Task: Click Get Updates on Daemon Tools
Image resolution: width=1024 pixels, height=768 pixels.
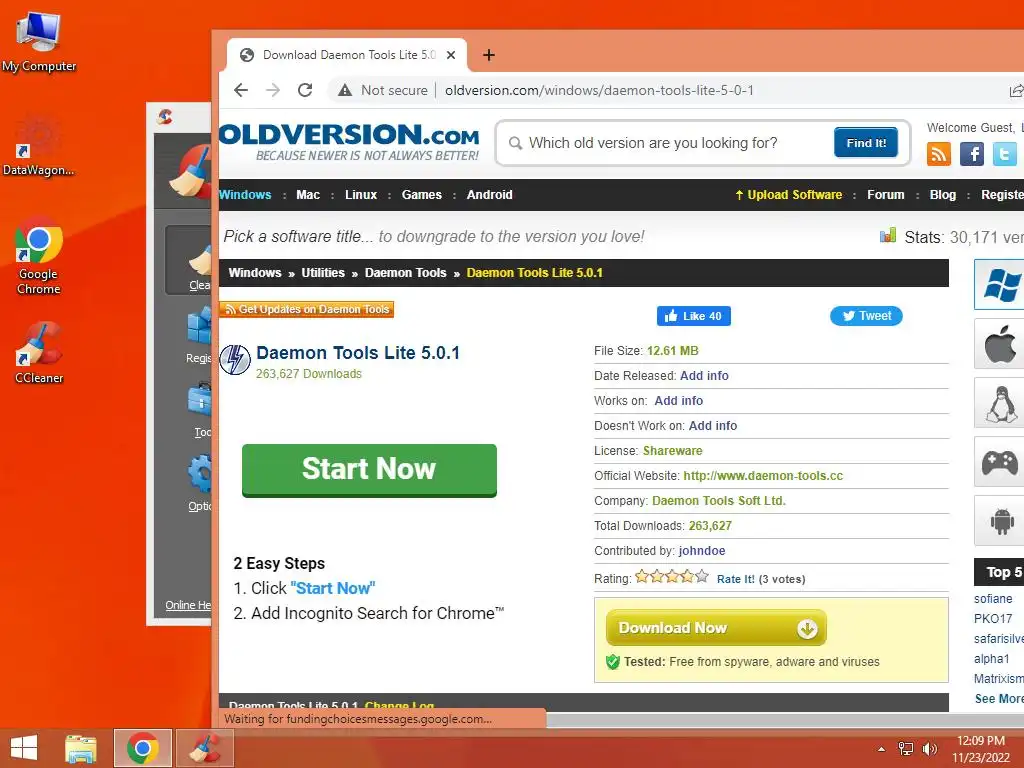Action: tap(306, 309)
